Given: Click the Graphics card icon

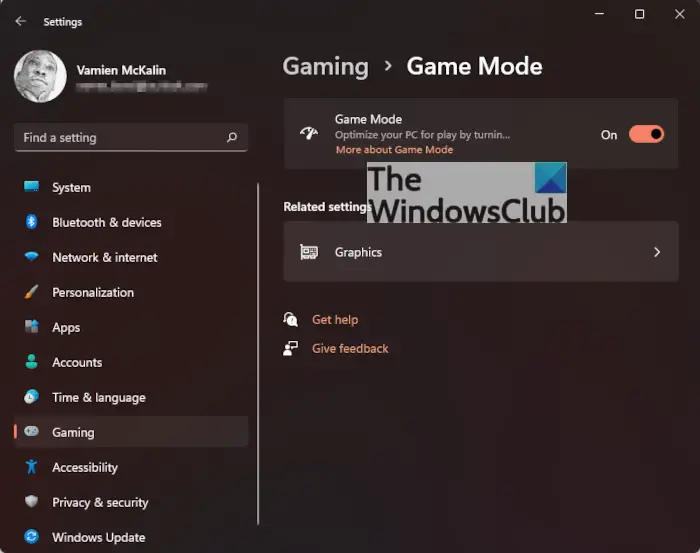Looking at the screenshot, I should pyautogui.click(x=309, y=252).
